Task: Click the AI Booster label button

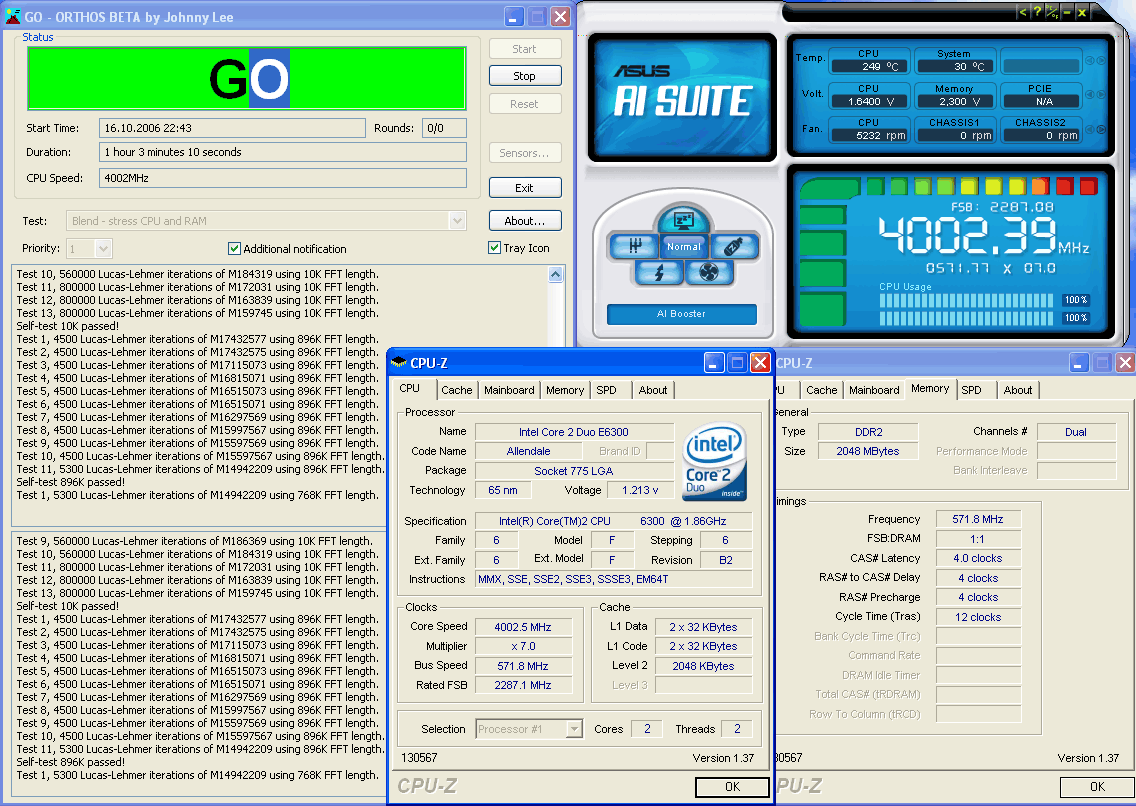Action: (681, 314)
